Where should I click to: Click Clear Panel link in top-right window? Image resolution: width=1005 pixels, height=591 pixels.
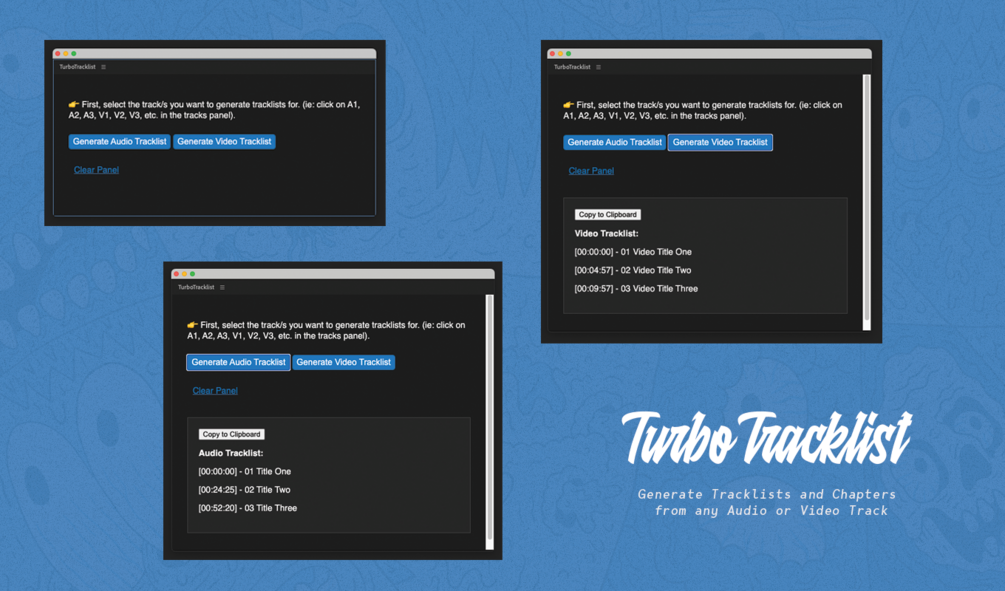pyautogui.click(x=591, y=171)
